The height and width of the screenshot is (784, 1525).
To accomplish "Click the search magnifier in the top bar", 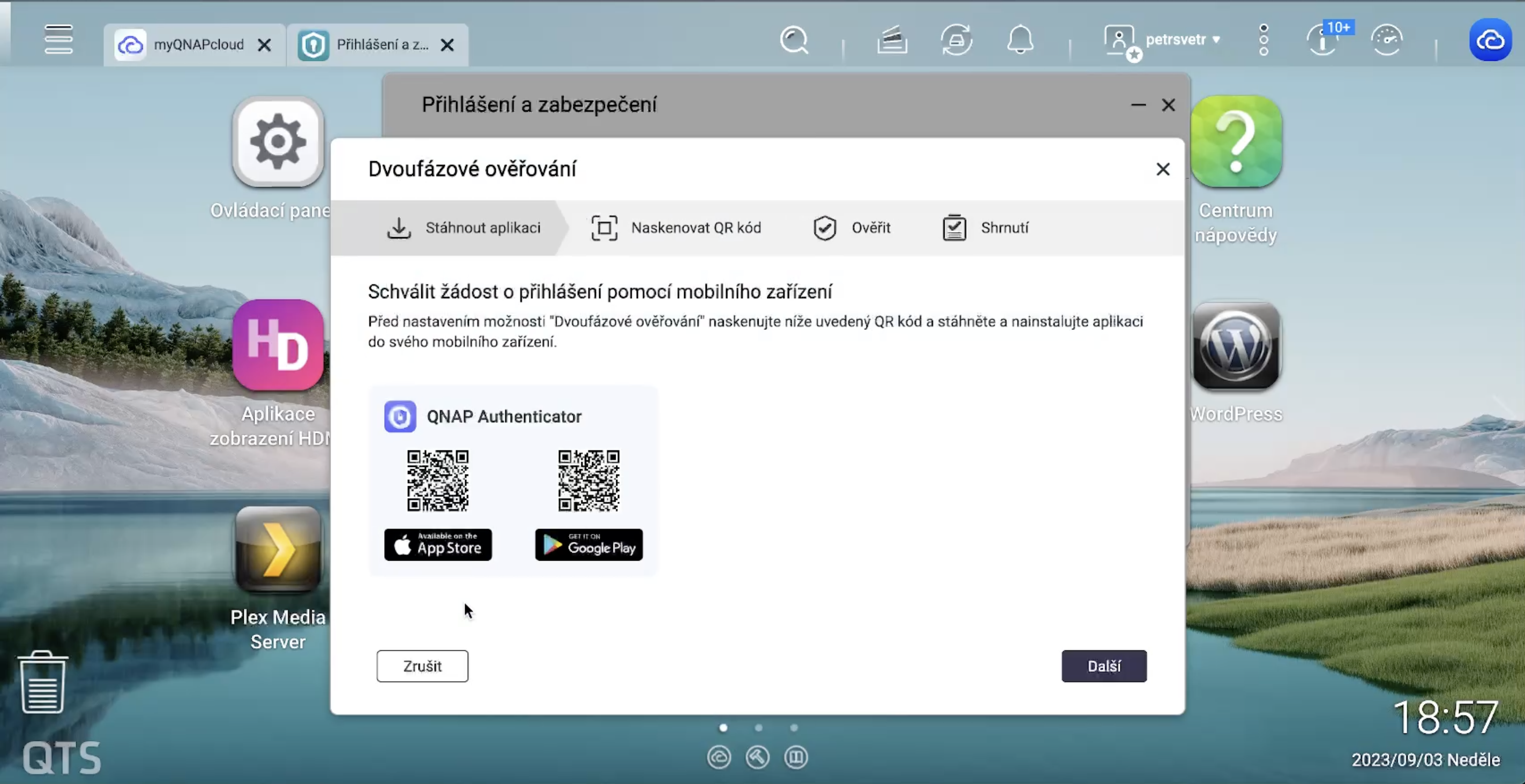I will pyautogui.click(x=794, y=40).
